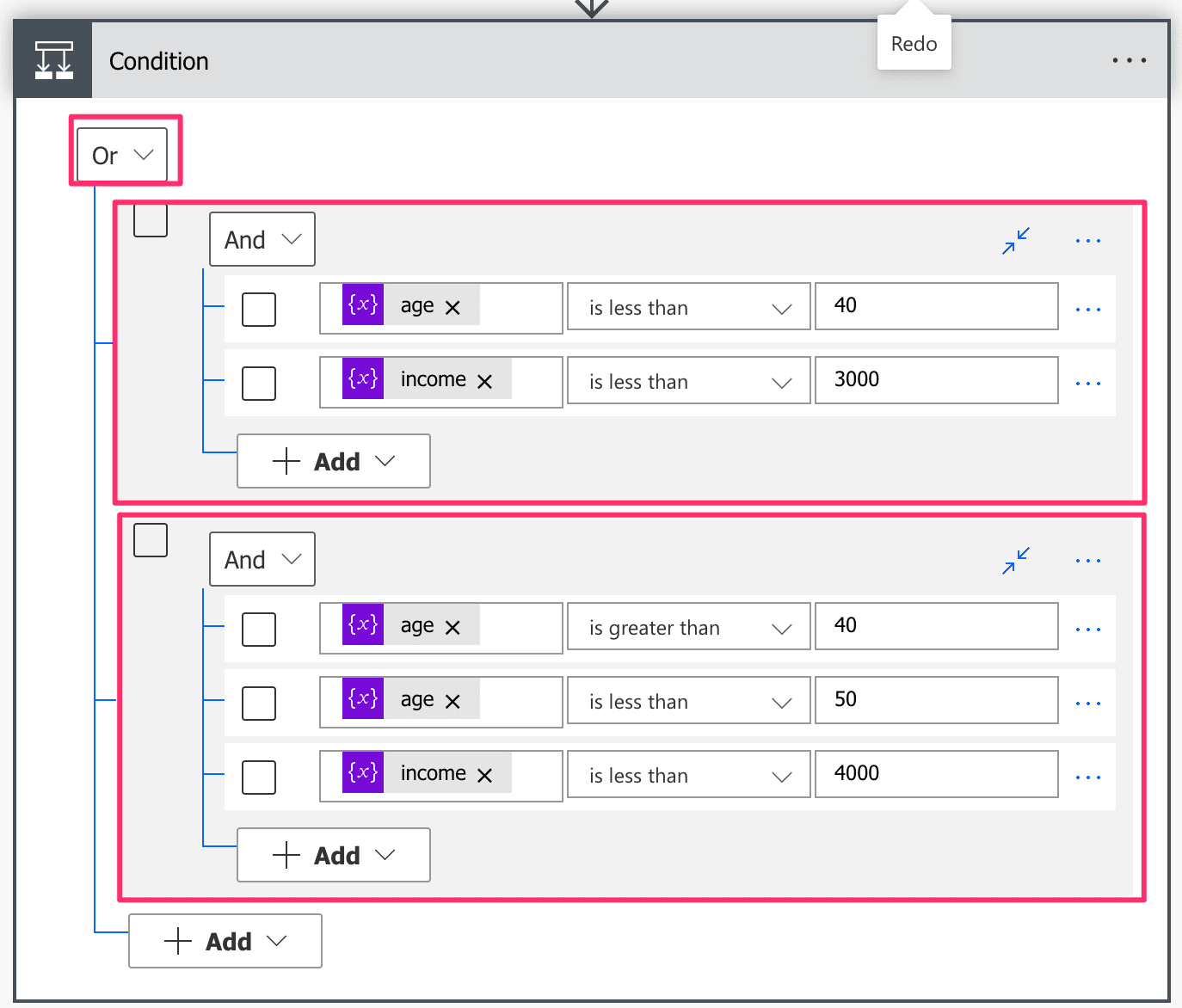
Task: Collapse the second And group
Action: [x=1015, y=561]
